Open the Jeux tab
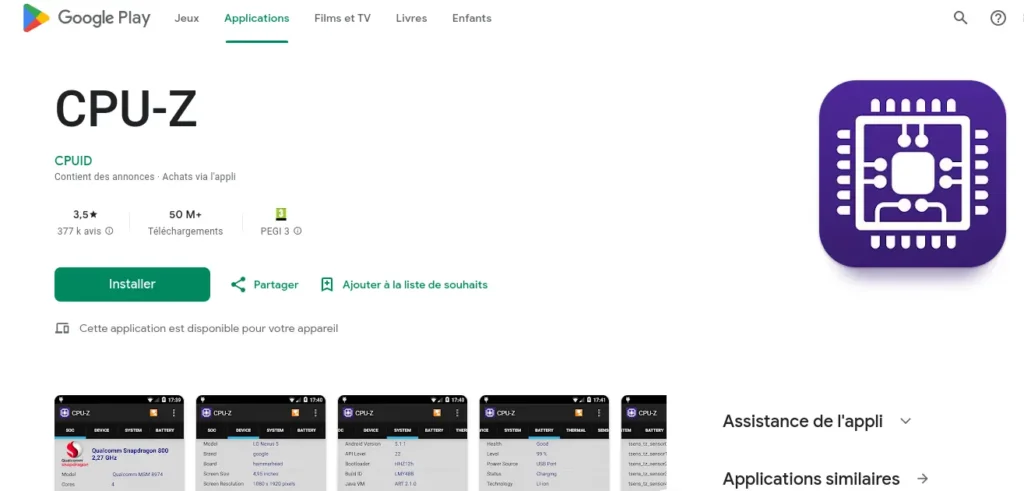Viewport: 1024px width, 491px height. (187, 18)
